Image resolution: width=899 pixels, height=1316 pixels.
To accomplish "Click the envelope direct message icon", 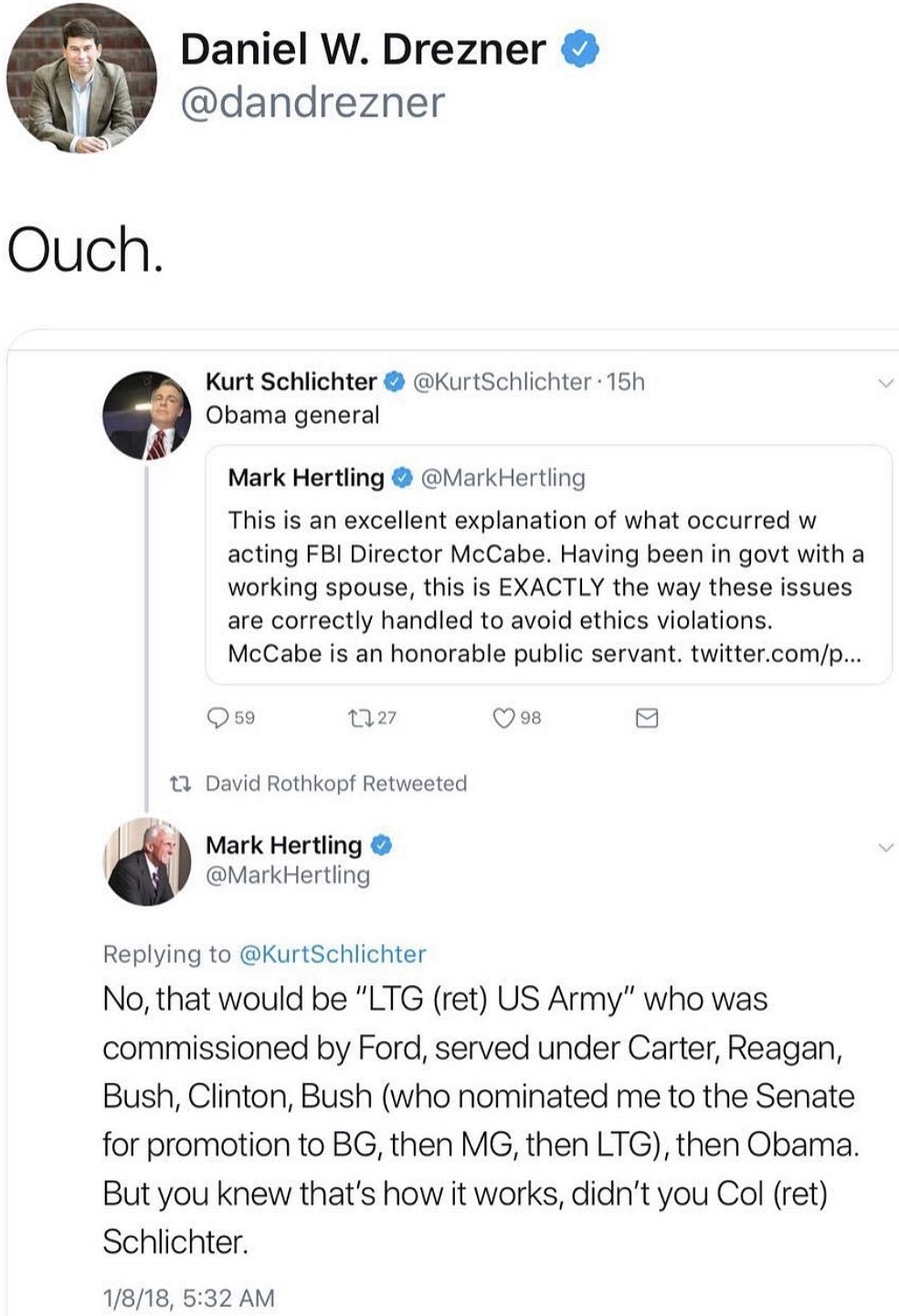I will tap(647, 718).
